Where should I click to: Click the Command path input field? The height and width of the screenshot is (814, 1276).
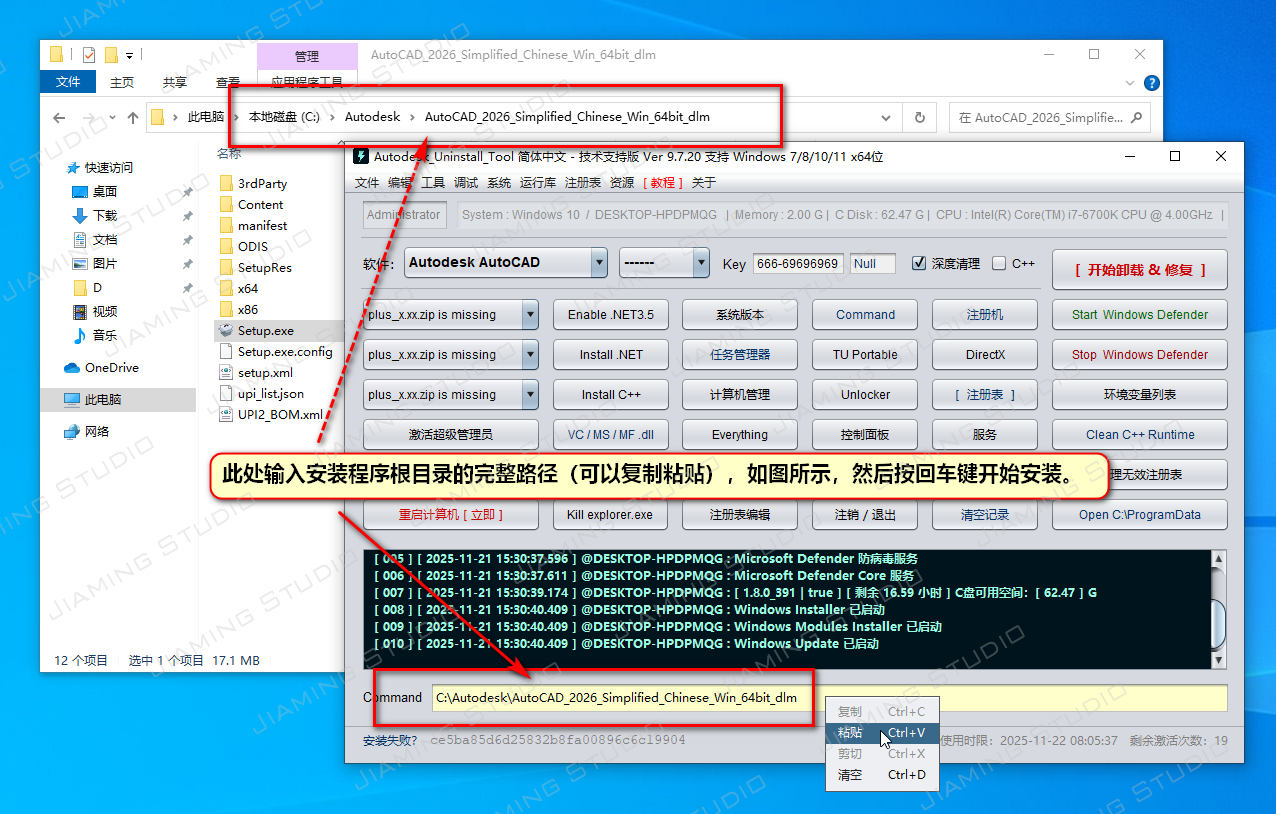tap(829, 697)
